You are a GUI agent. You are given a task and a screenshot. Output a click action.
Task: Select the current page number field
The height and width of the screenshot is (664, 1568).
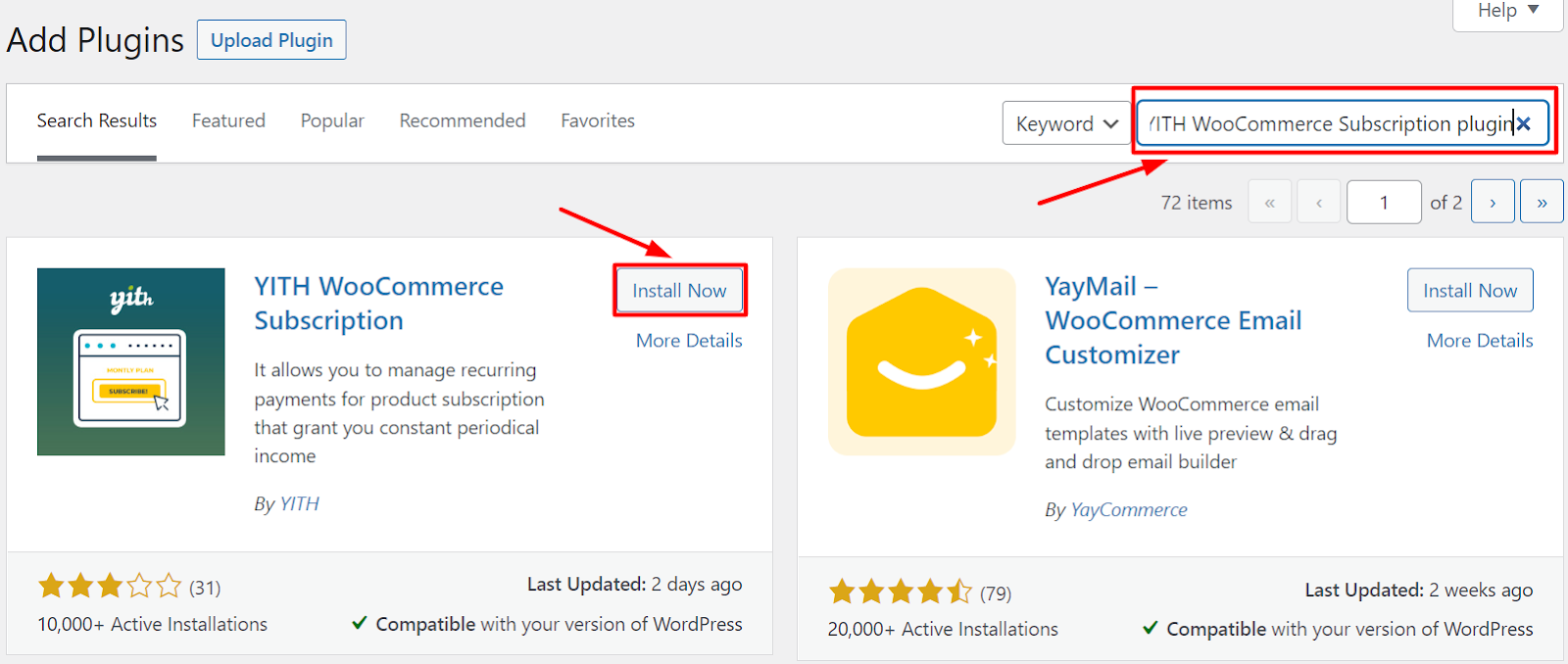1384,202
